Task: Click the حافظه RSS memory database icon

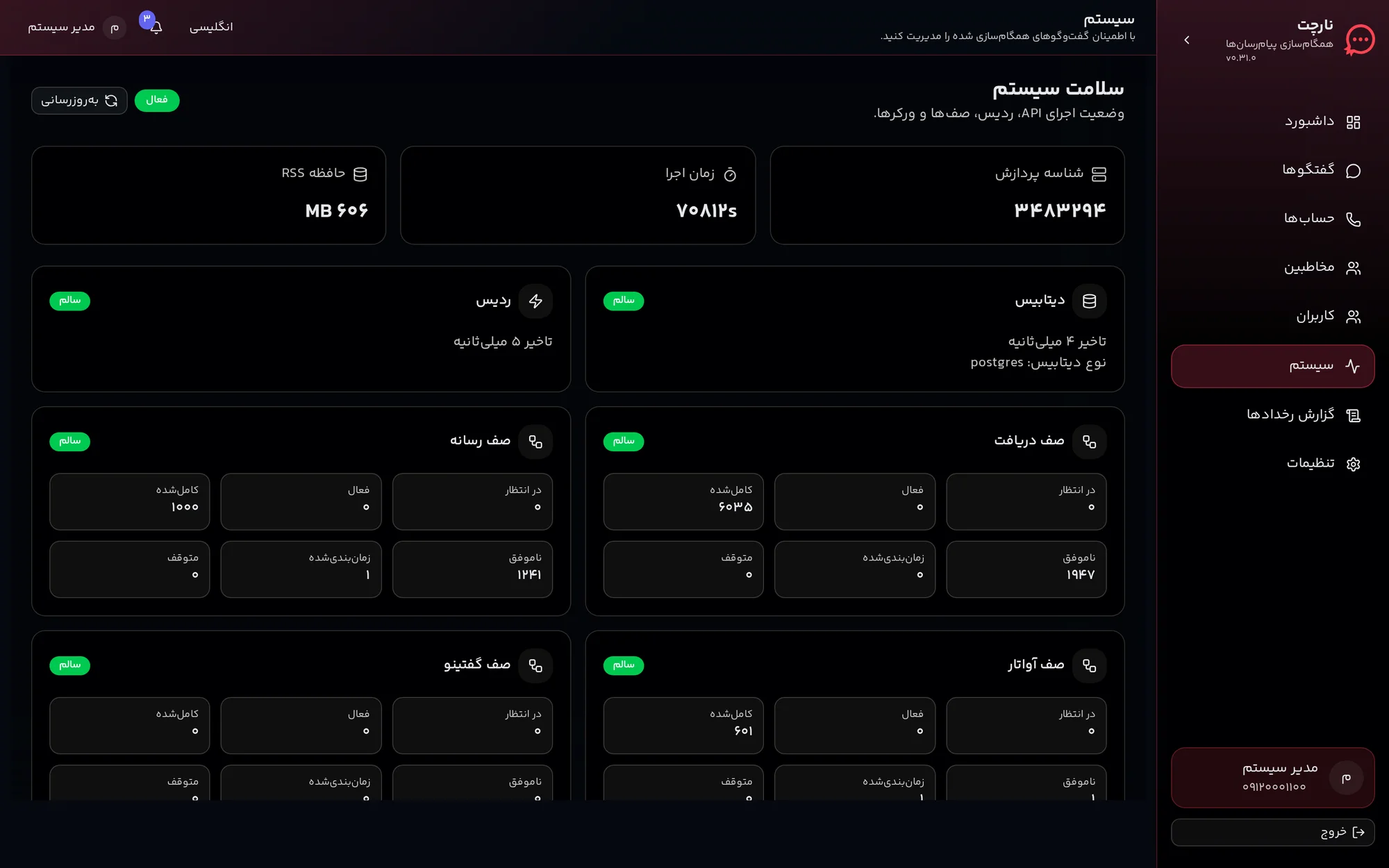Action: click(x=360, y=174)
